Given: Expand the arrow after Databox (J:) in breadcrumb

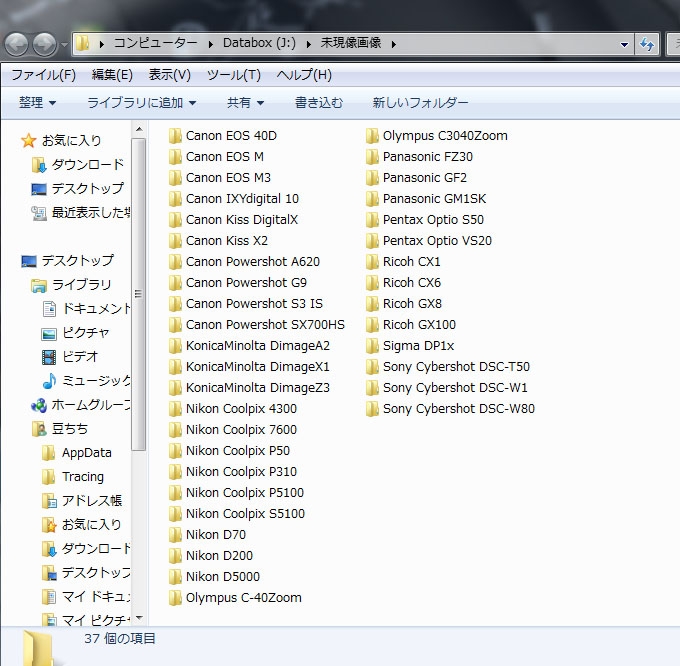Looking at the screenshot, I should (x=309, y=44).
